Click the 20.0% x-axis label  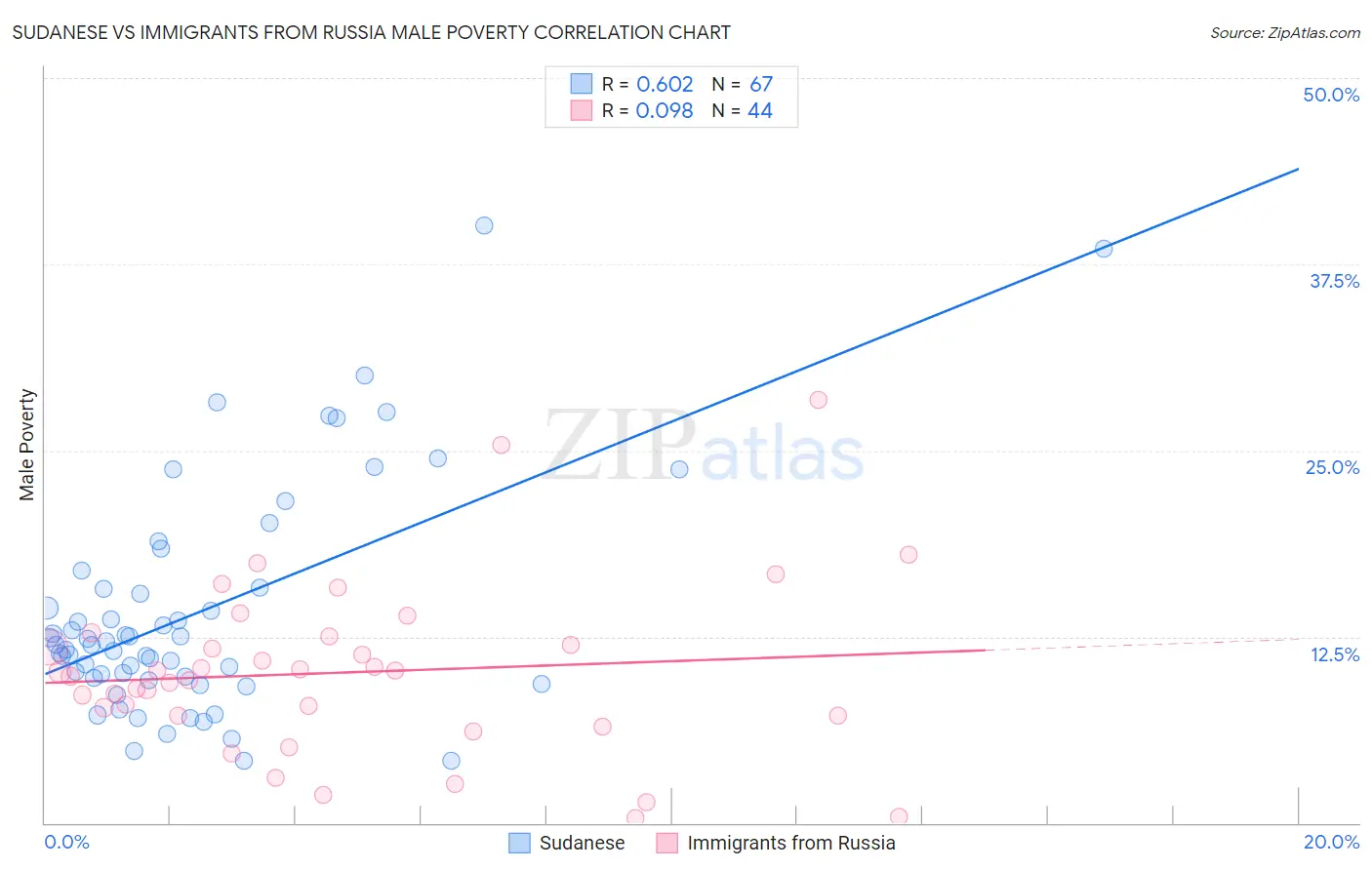pos(1331,842)
